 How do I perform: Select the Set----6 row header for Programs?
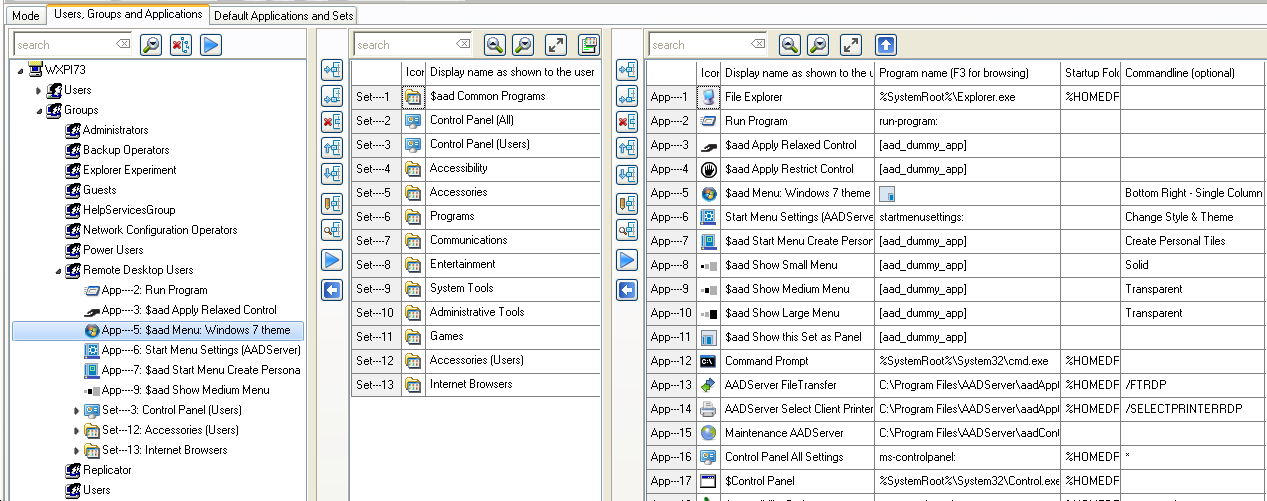[375, 217]
